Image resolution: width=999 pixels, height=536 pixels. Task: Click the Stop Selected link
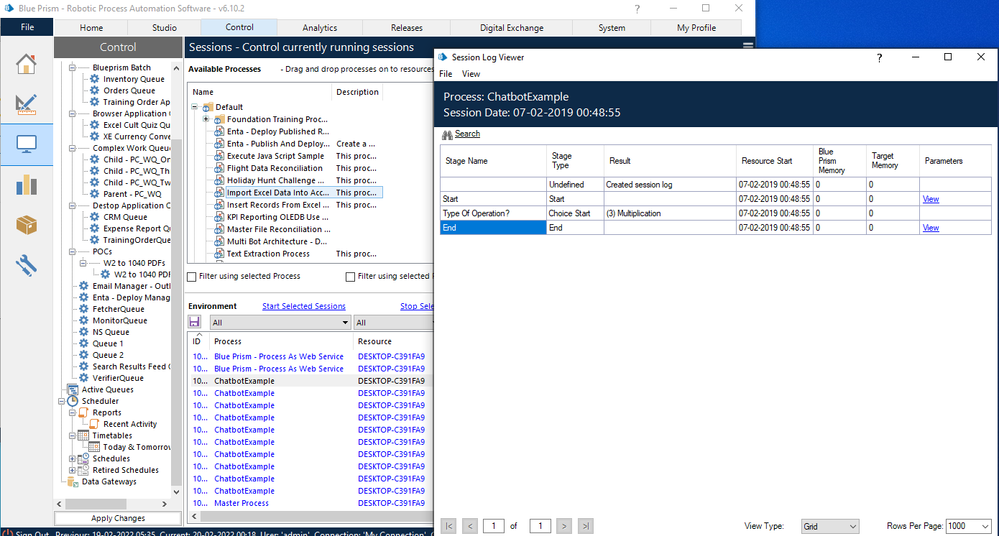[417, 306]
